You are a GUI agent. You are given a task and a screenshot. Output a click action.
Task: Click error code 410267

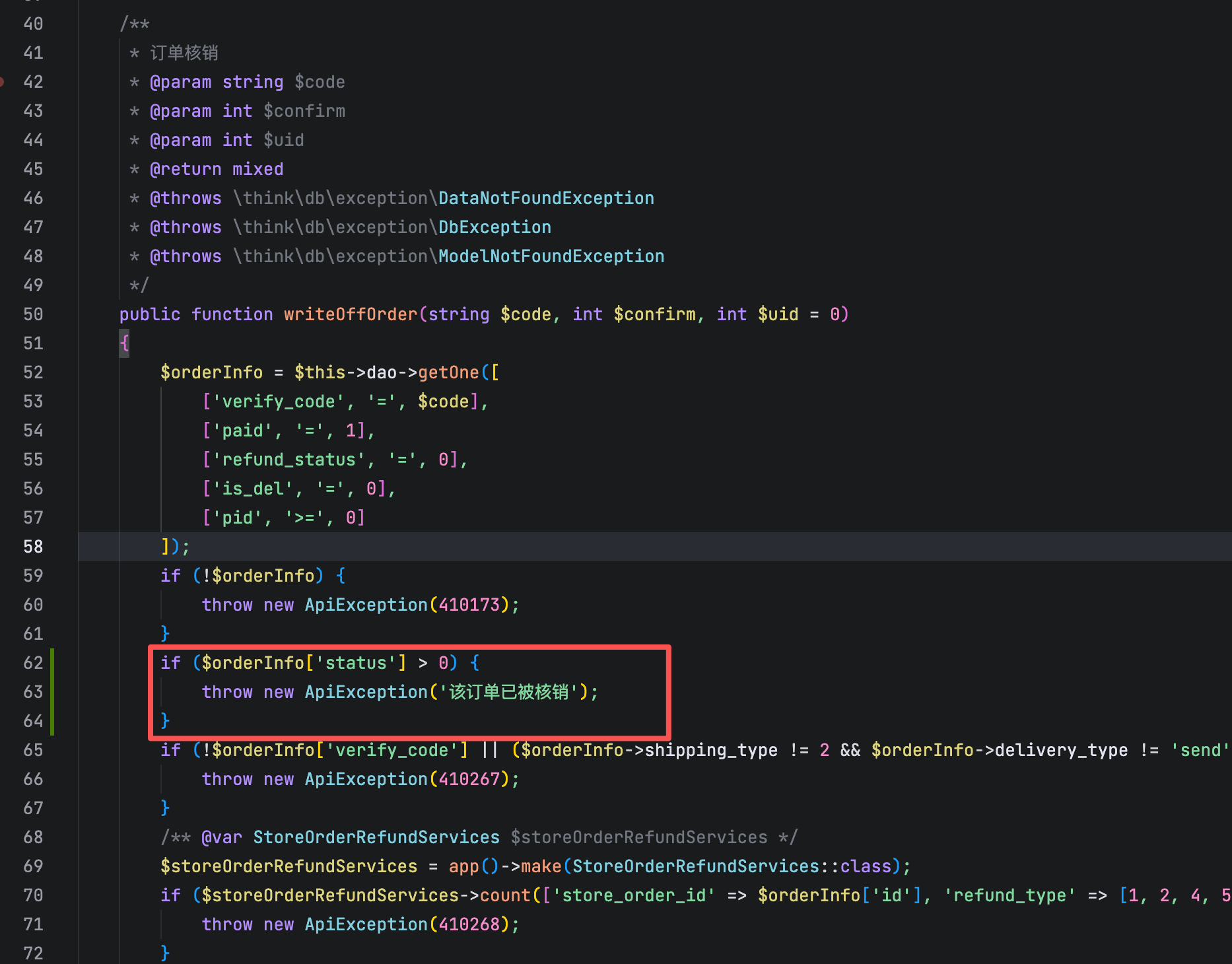click(x=469, y=779)
